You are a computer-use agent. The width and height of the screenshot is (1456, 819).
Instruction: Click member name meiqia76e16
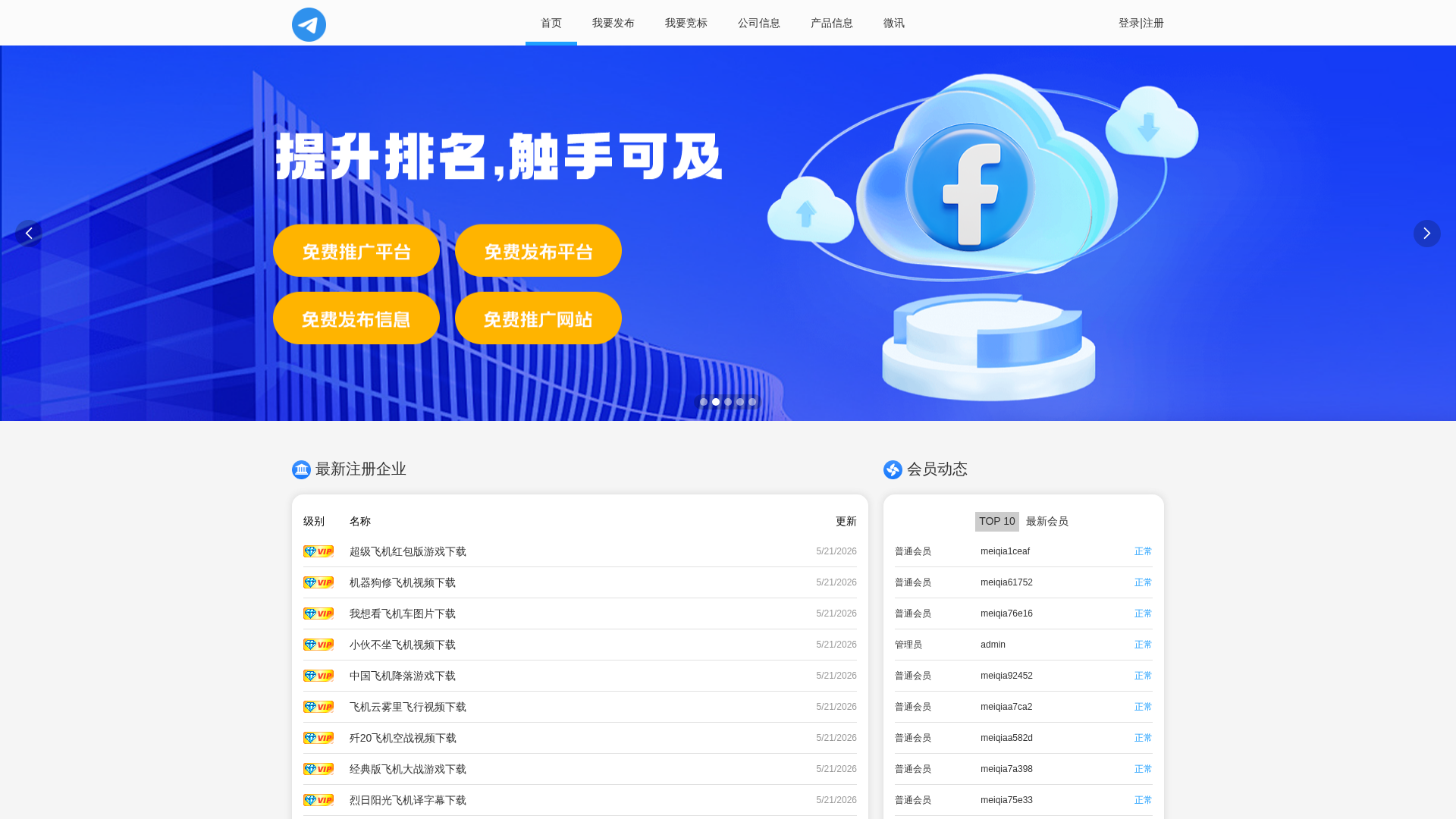pos(1006,613)
